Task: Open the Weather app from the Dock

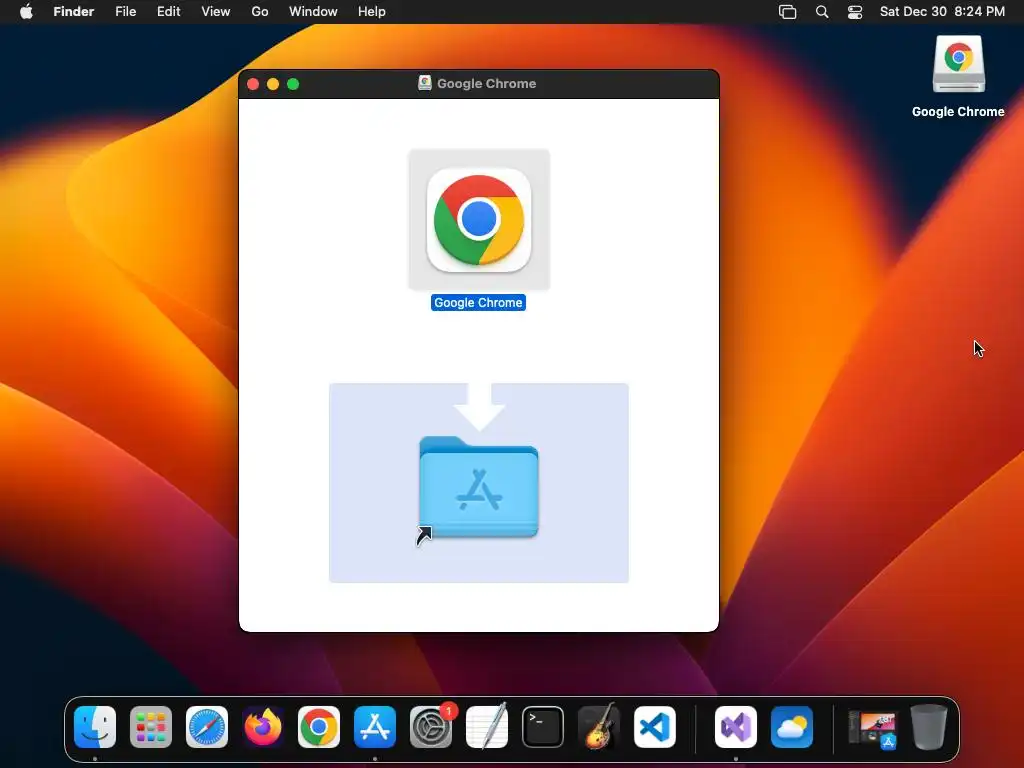Action: [x=792, y=726]
